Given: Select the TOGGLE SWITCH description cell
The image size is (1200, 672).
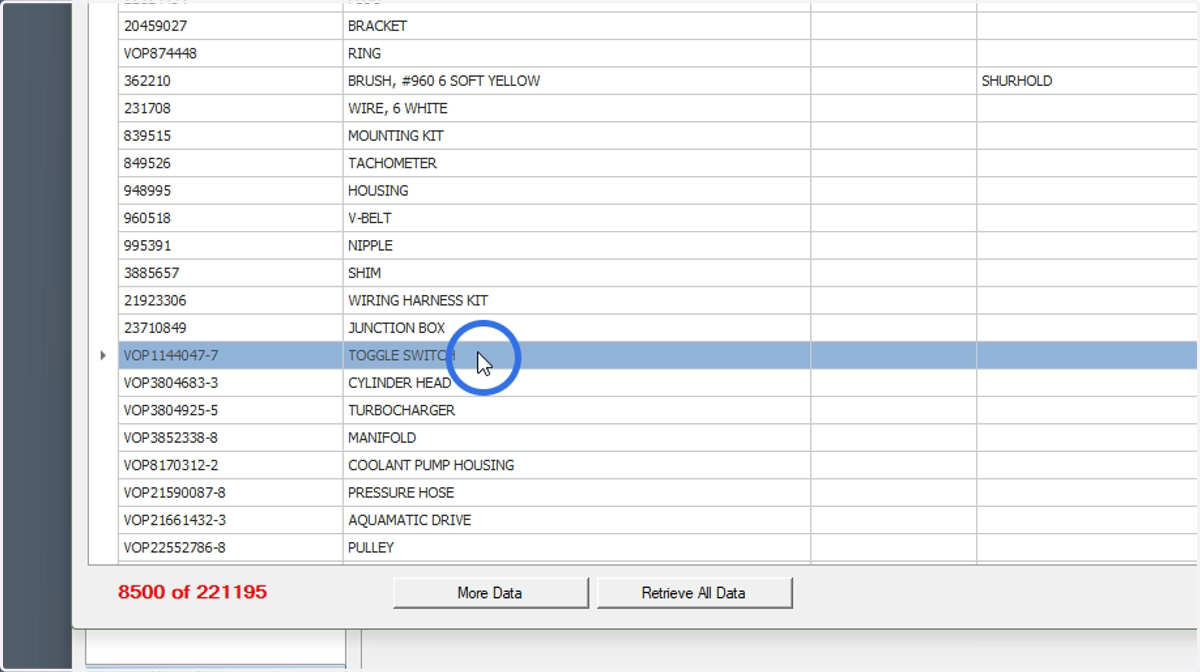Looking at the screenshot, I should tap(576, 356).
